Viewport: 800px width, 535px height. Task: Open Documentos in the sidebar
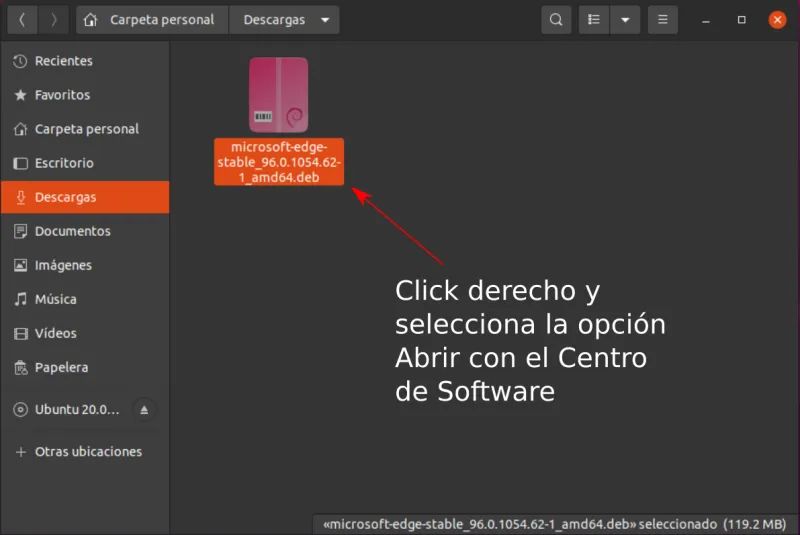85,231
